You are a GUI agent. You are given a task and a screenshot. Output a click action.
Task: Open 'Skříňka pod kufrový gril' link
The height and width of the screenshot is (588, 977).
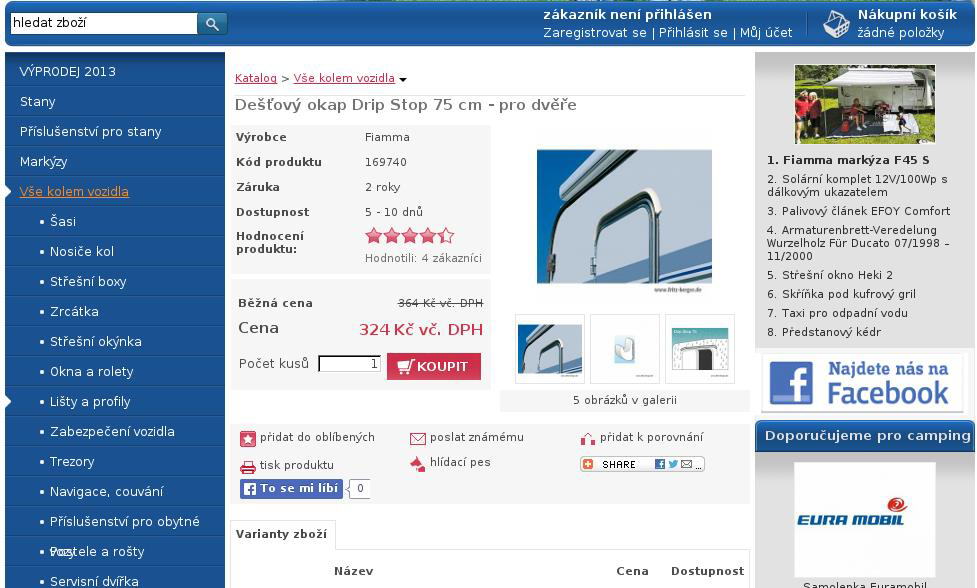tap(841, 294)
